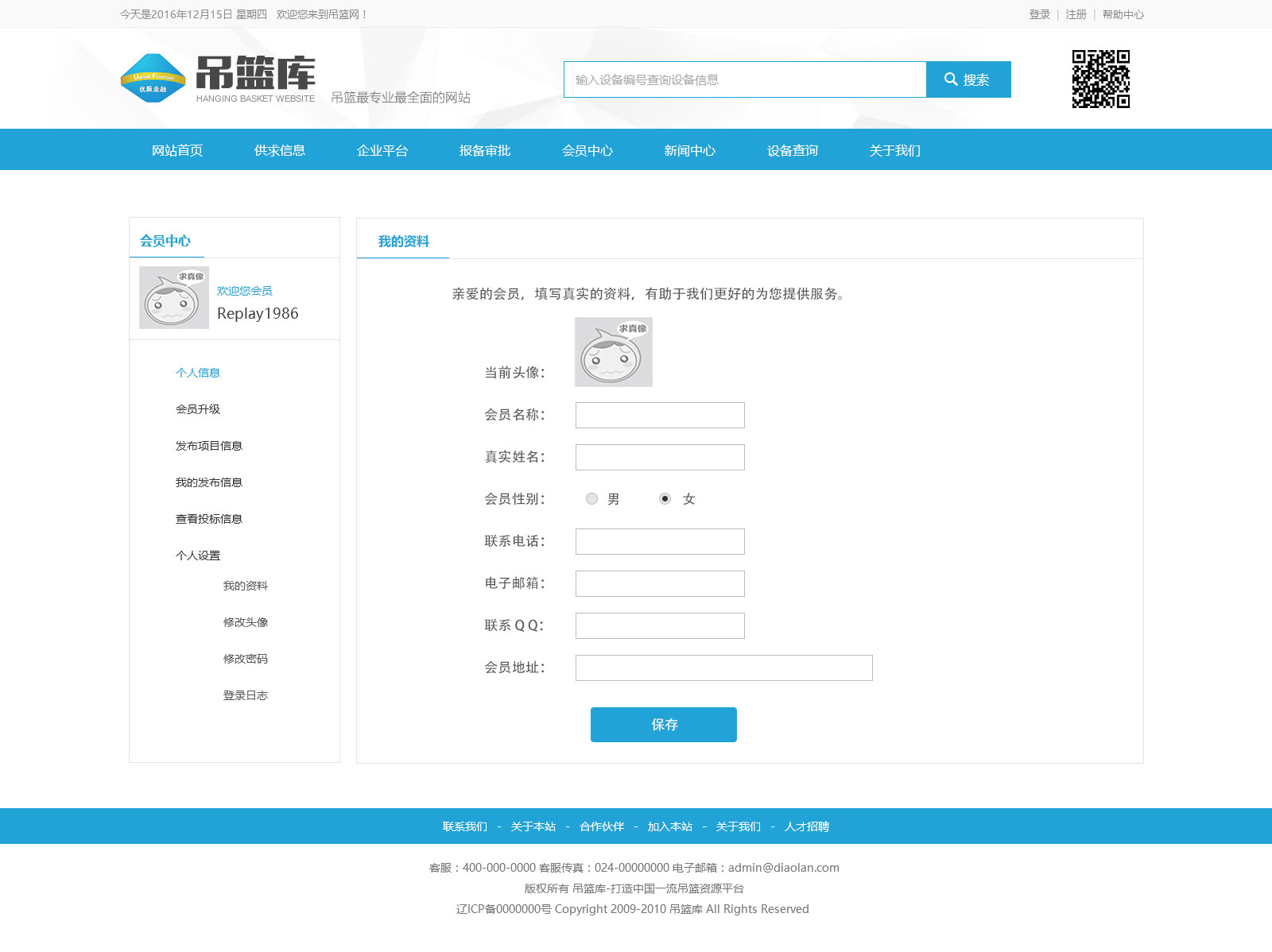This screenshot has height=952, width=1272.
Task: Click the search magnifier icon
Action: [951, 79]
